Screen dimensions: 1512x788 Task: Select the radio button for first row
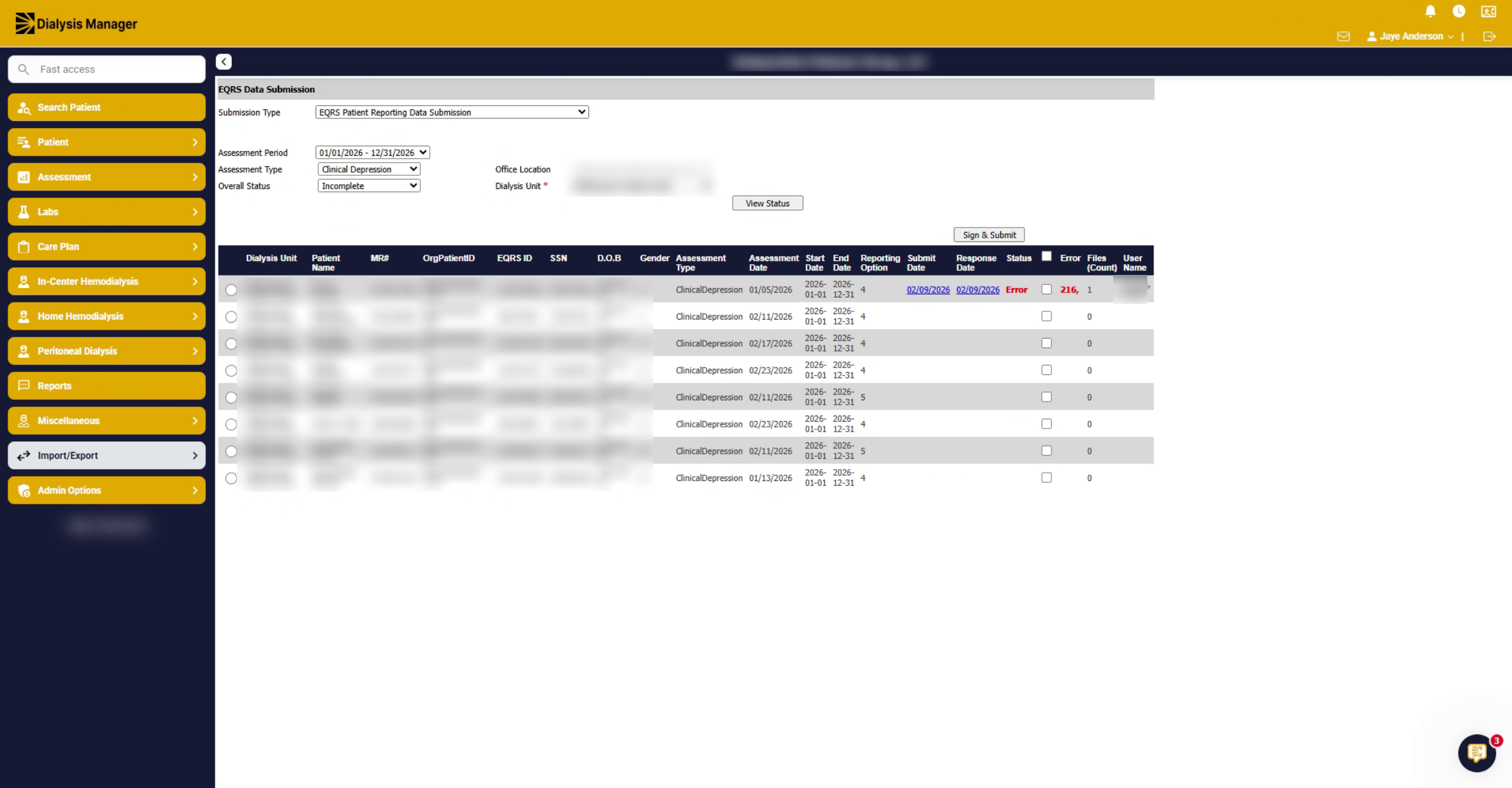[231, 290]
